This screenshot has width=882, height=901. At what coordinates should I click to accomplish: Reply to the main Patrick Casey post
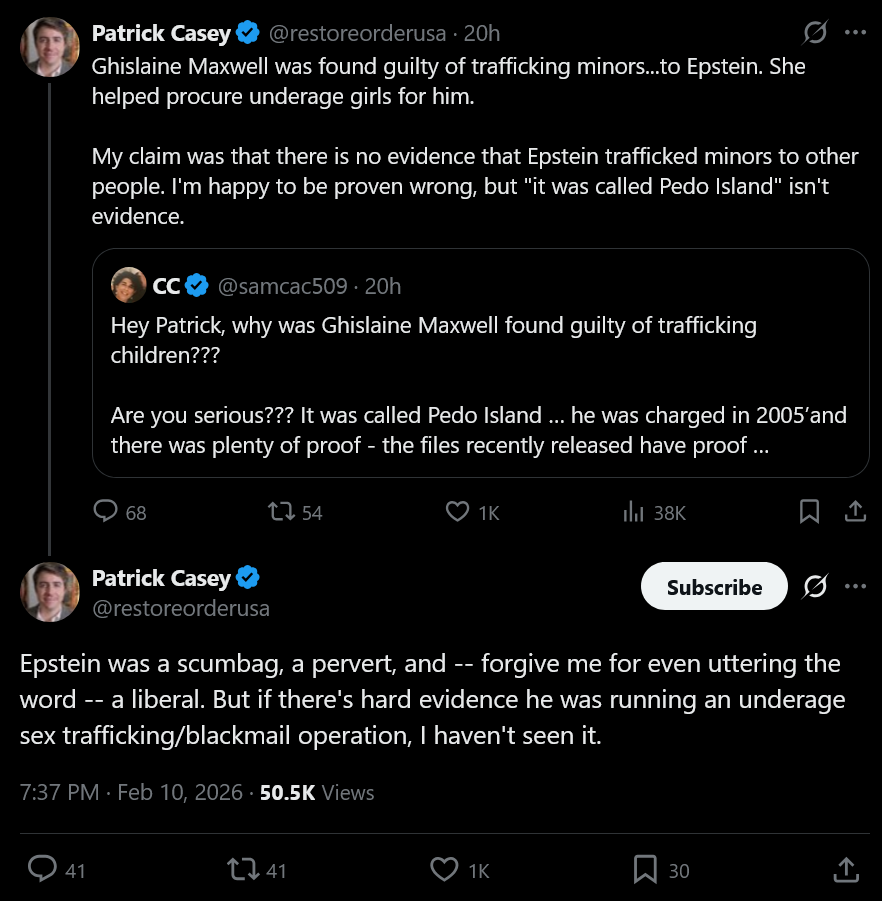pyautogui.click(x=42, y=869)
